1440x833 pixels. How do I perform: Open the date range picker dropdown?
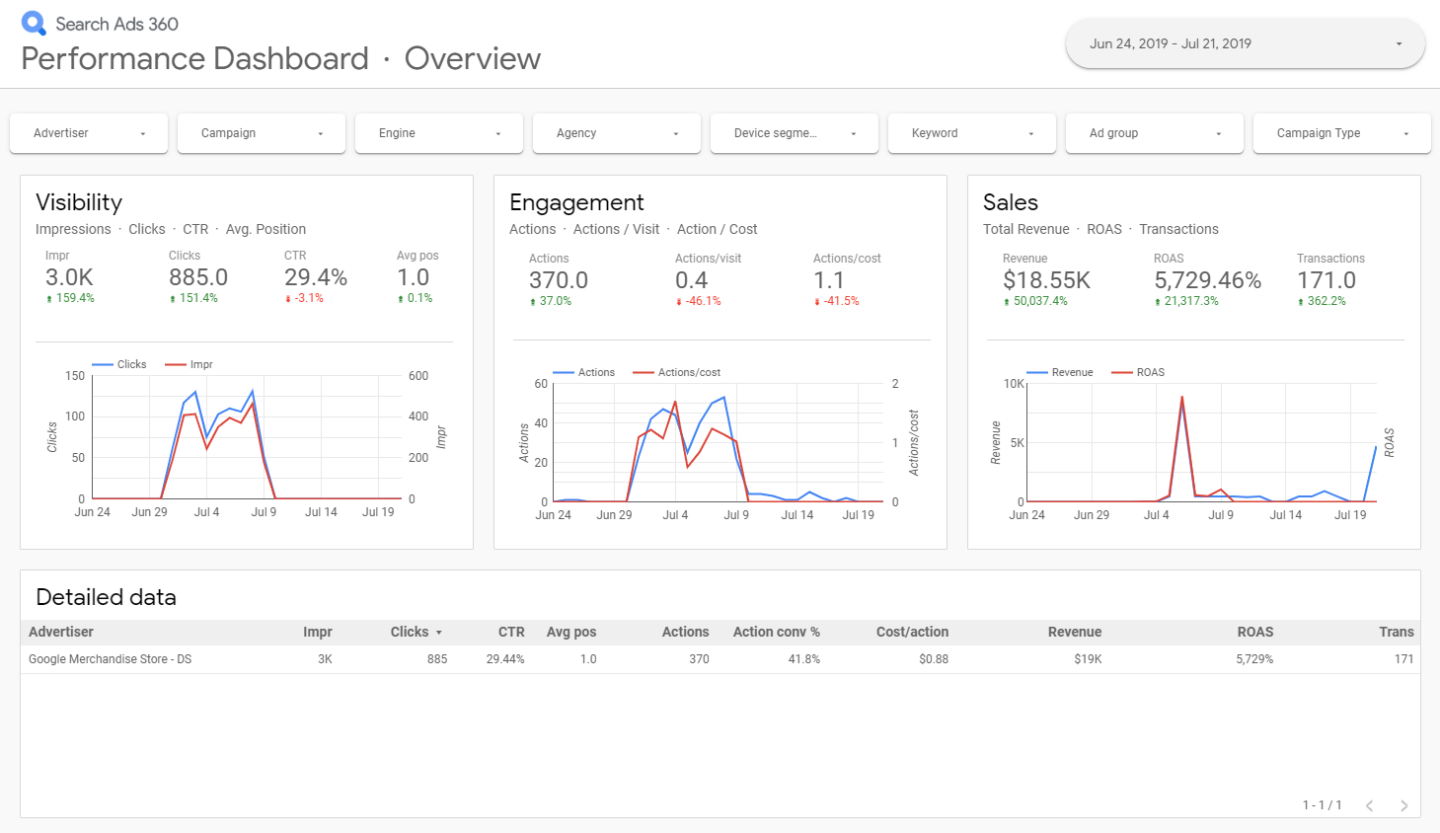(1245, 44)
